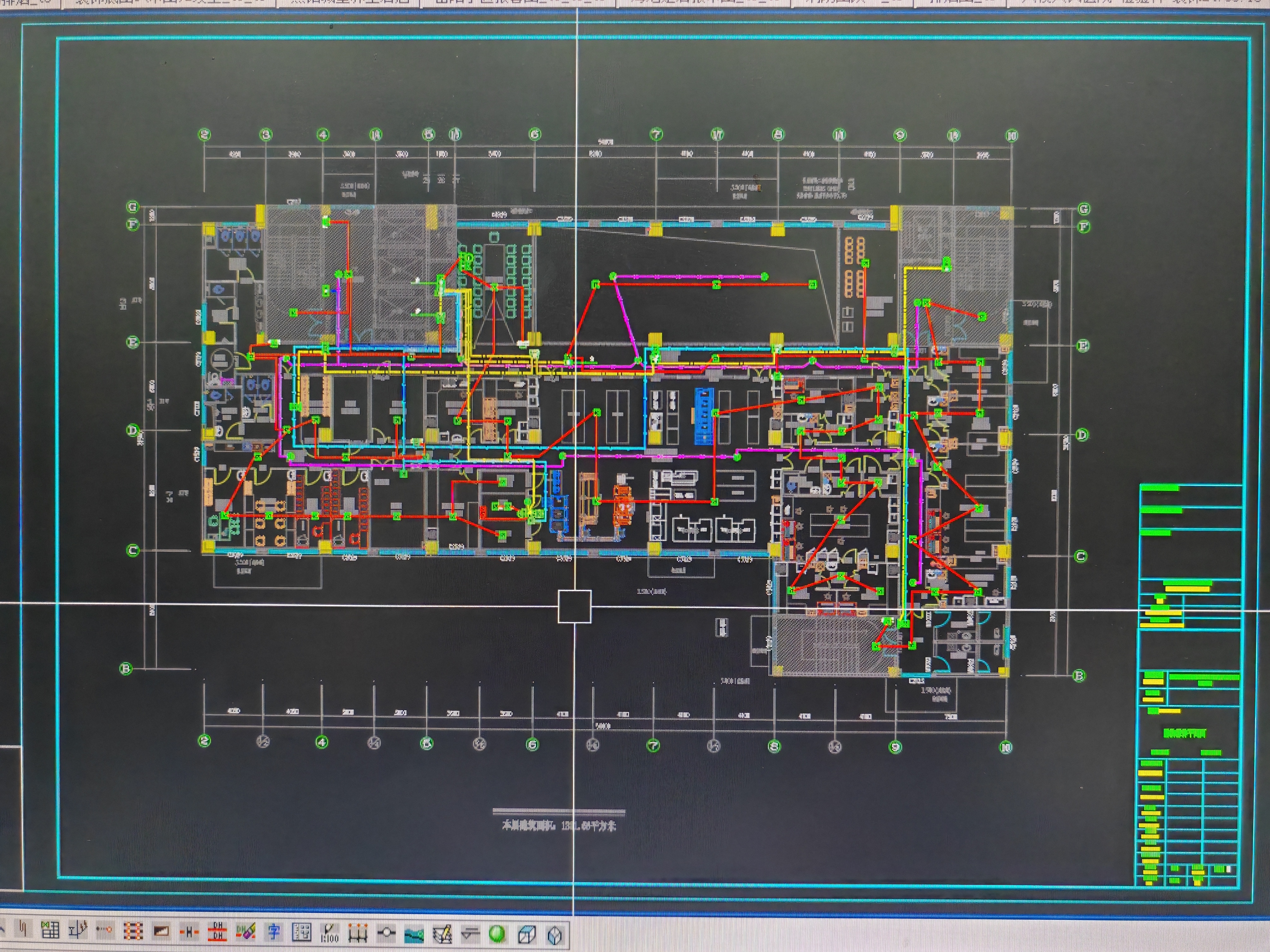Click the brown gradient rectangle icon
Image resolution: width=1270 pixels, height=952 pixels.
click(161, 932)
